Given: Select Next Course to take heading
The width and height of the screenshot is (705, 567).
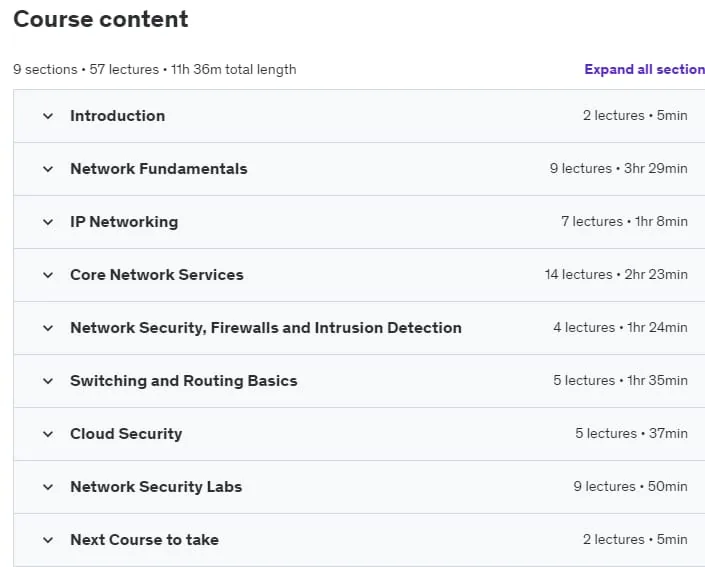Looking at the screenshot, I should click(144, 540).
